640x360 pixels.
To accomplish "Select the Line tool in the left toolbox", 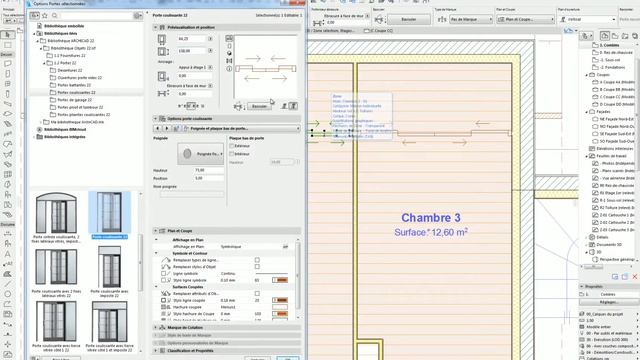I will point(7,284).
